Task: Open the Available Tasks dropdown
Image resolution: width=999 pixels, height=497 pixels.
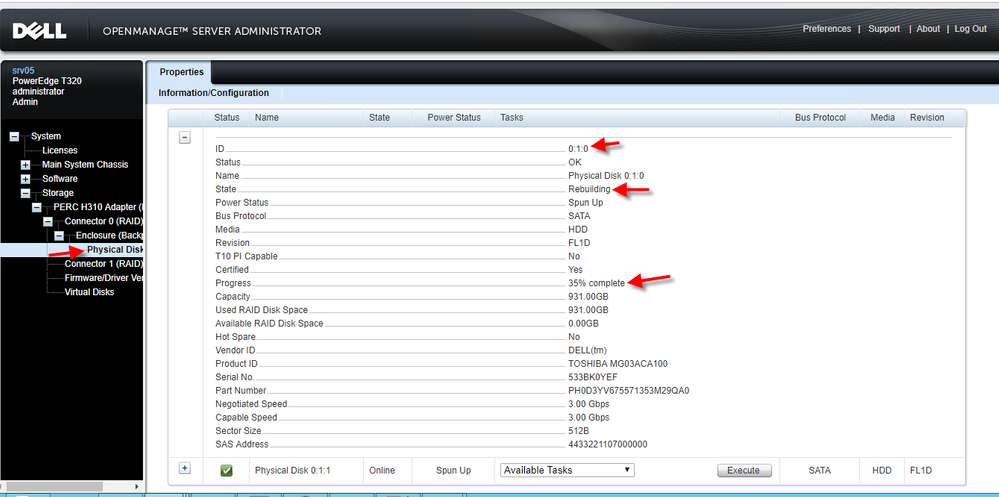Action: click(567, 470)
